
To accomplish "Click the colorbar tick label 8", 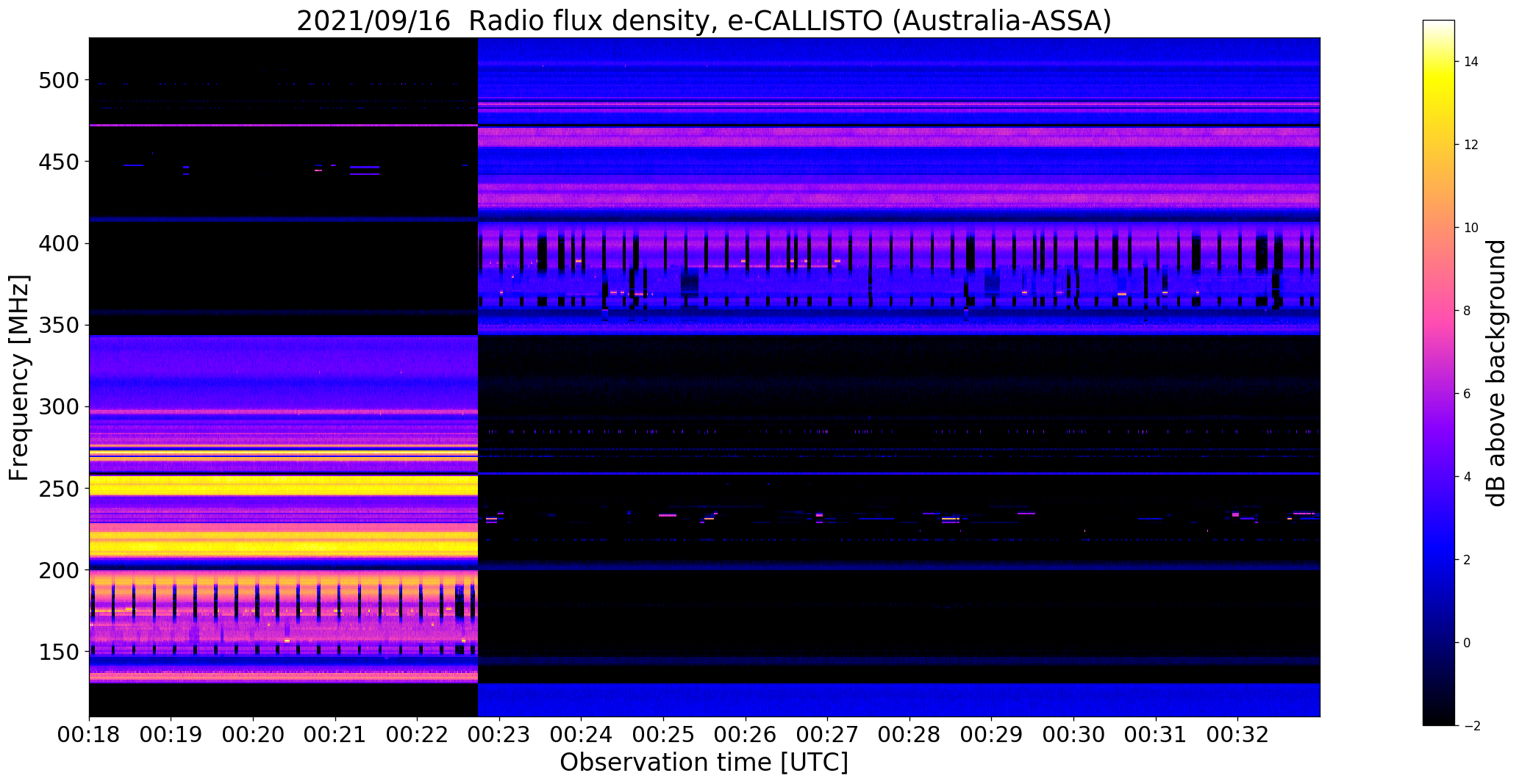I will [1467, 311].
